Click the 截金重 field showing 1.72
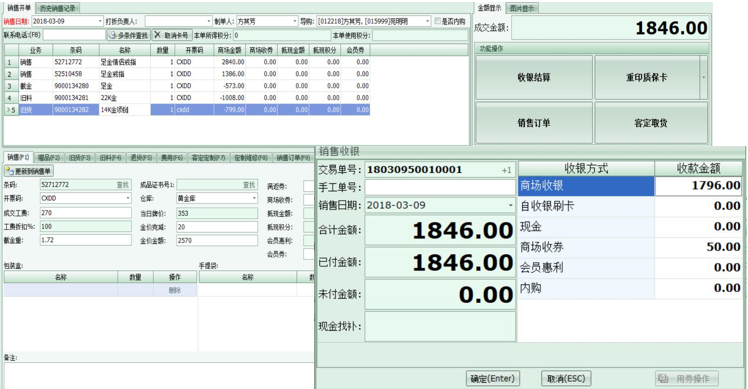Image resolution: width=748 pixels, height=389 pixels. [86, 240]
